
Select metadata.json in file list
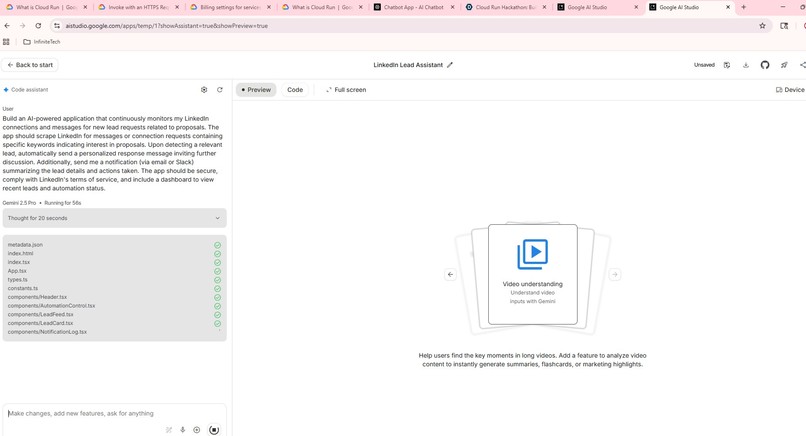click(25, 245)
